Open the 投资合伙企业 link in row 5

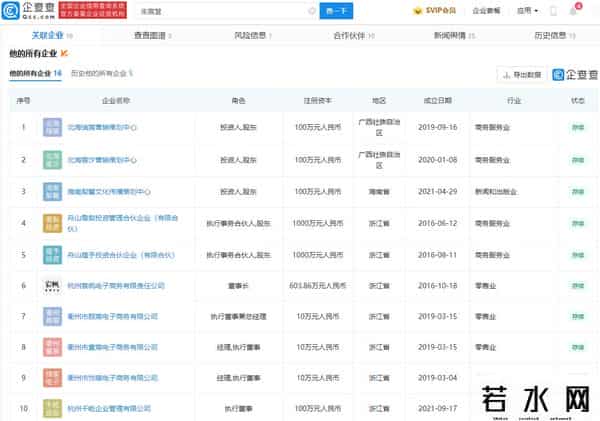tap(121, 255)
